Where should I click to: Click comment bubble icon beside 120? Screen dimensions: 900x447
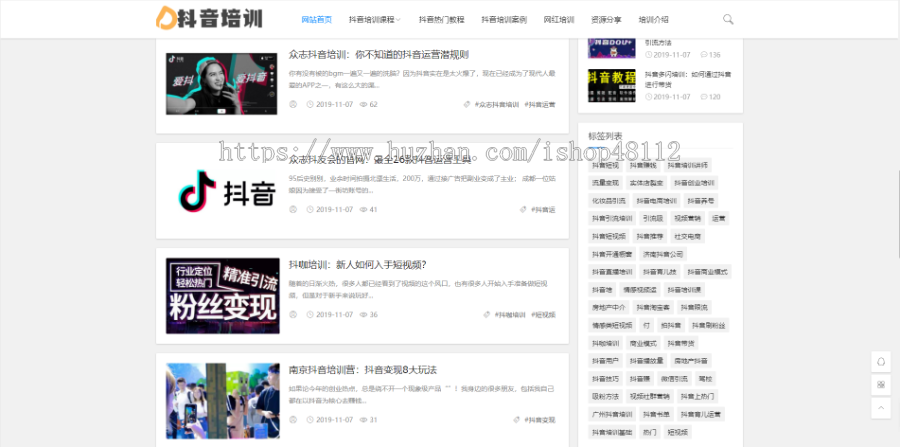pos(704,97)
